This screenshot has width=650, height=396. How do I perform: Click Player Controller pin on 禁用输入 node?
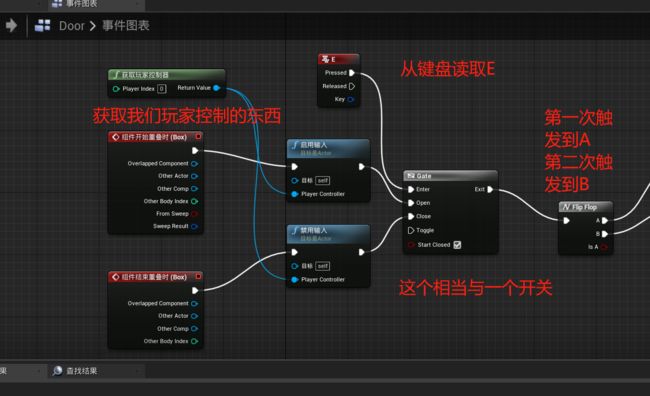[x=295, y=279]
